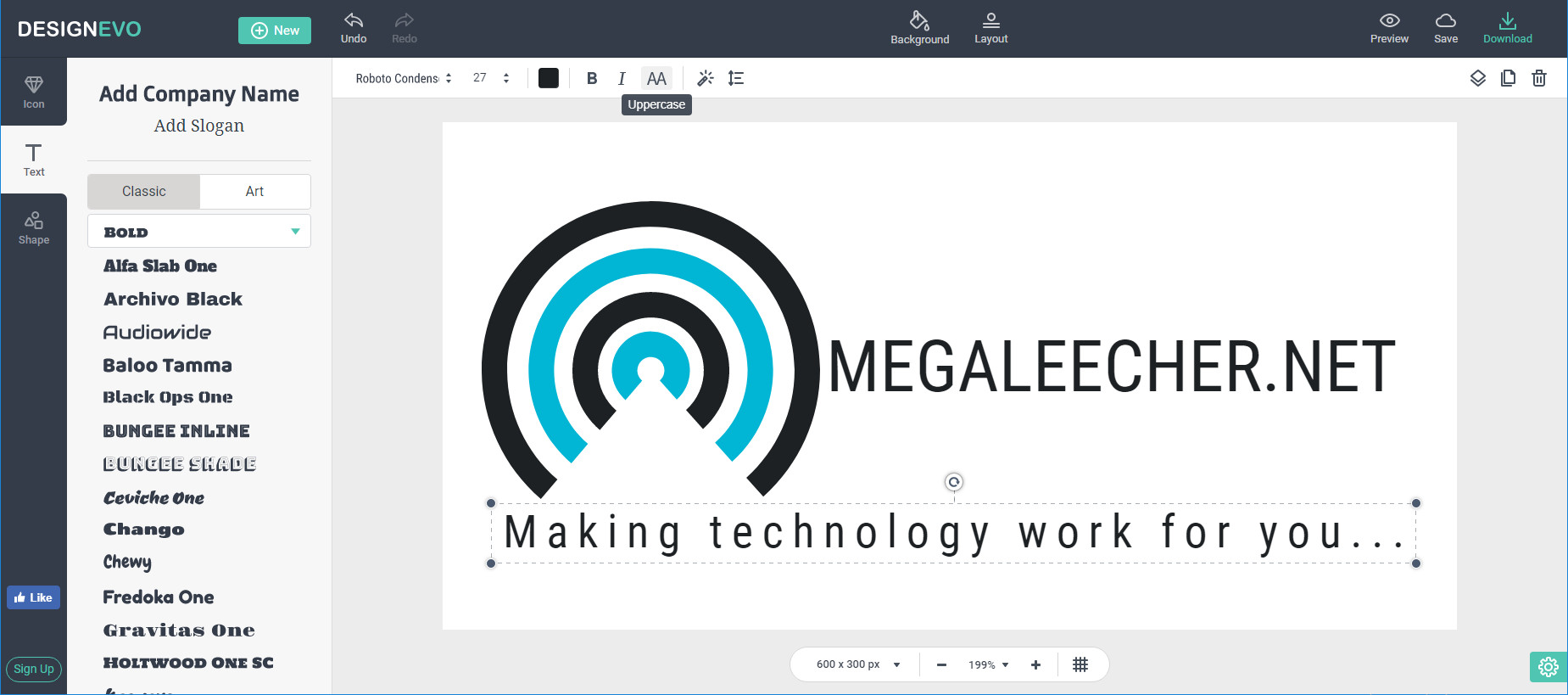Click the Undo arrow
The image size is (1568, 695).
point(354,28)
